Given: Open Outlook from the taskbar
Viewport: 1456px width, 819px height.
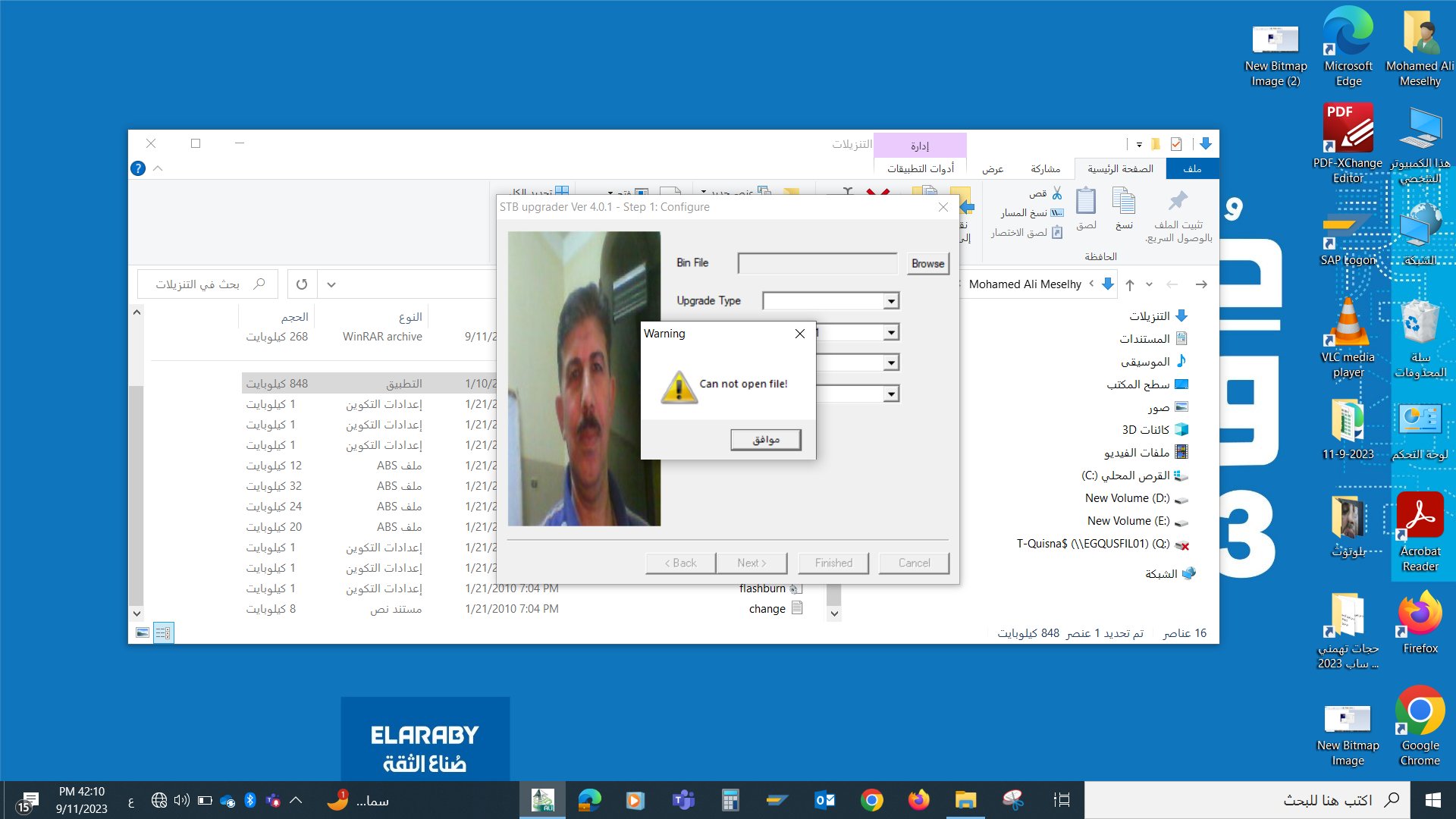Looking at the screenshot, I should [824, 800].
